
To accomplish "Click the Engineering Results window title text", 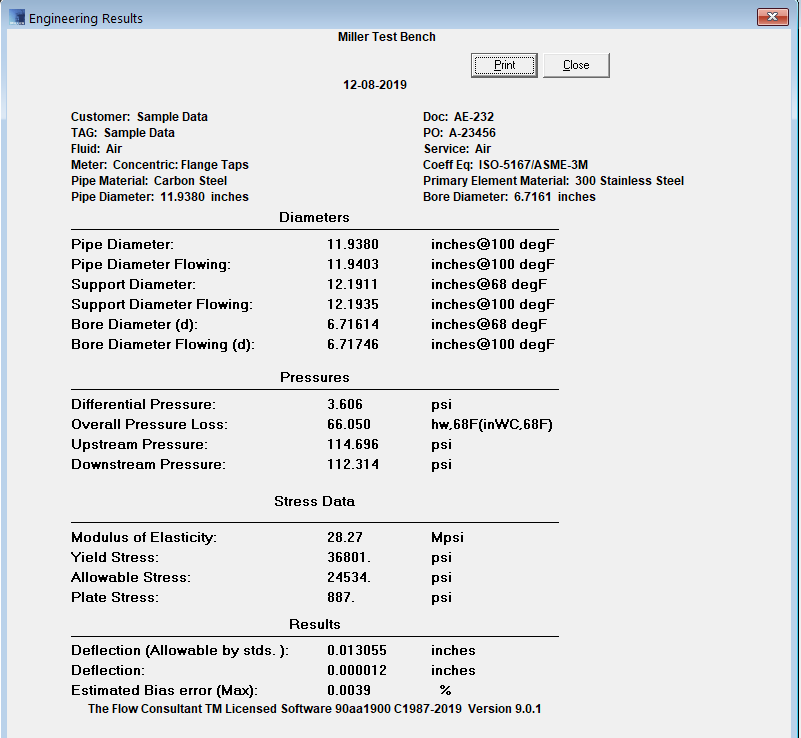I will click(x=86, y=19).
